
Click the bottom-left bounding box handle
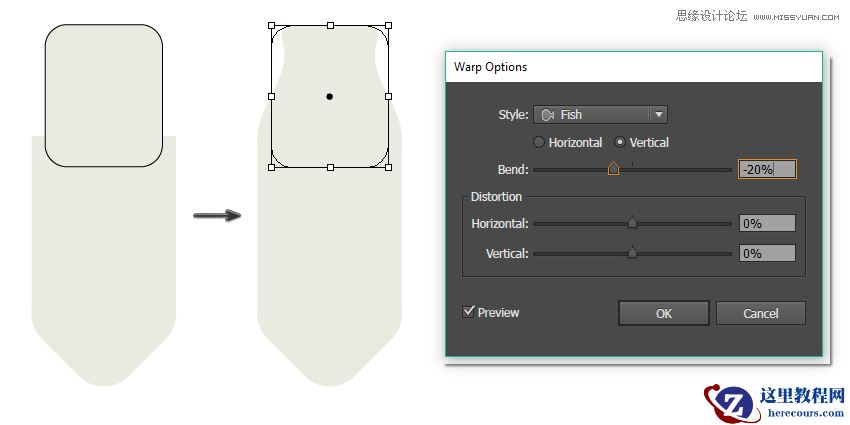pyautogui.click(x=272, y=168)
